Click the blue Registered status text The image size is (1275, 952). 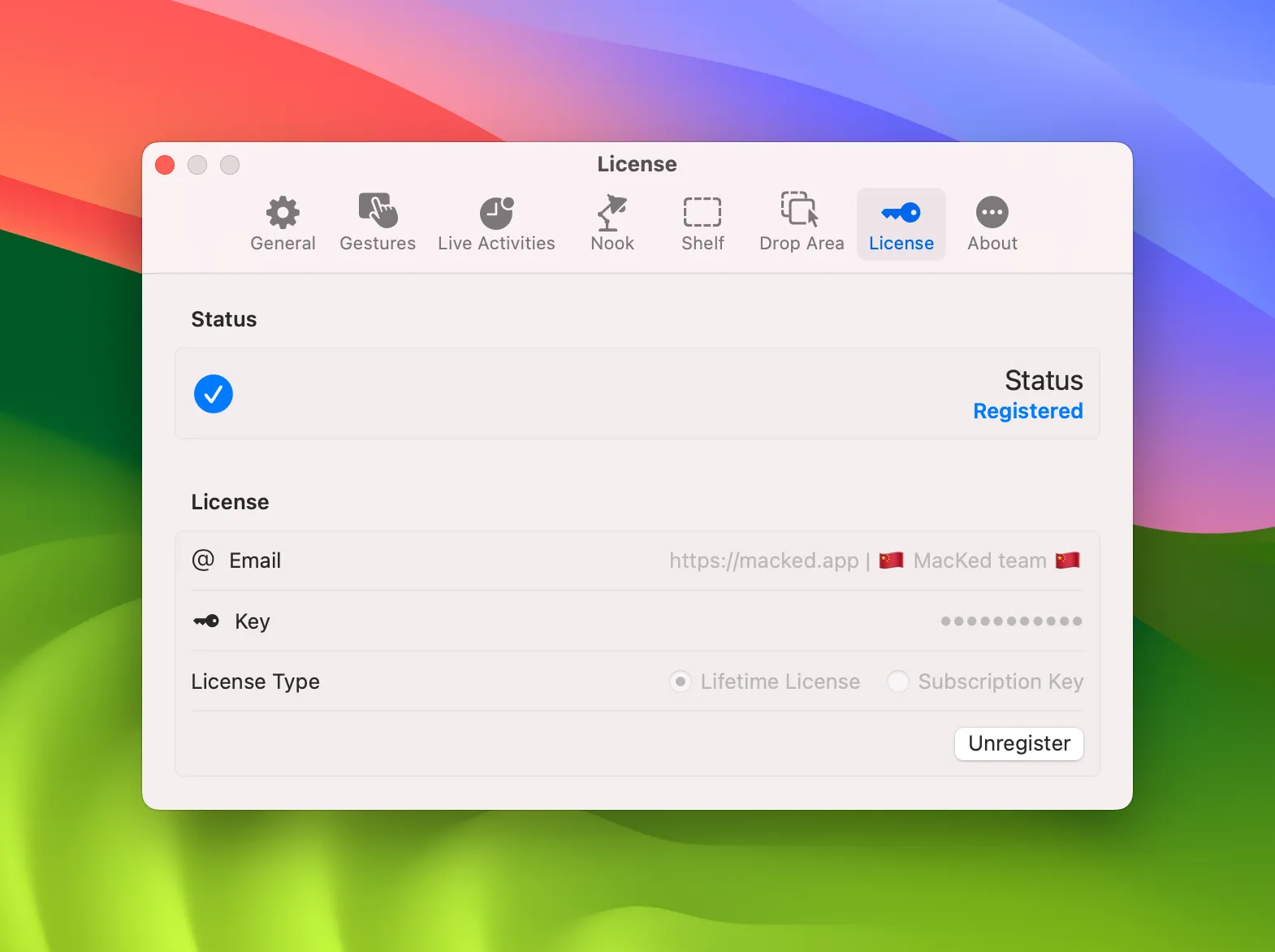coord(1027,411)
